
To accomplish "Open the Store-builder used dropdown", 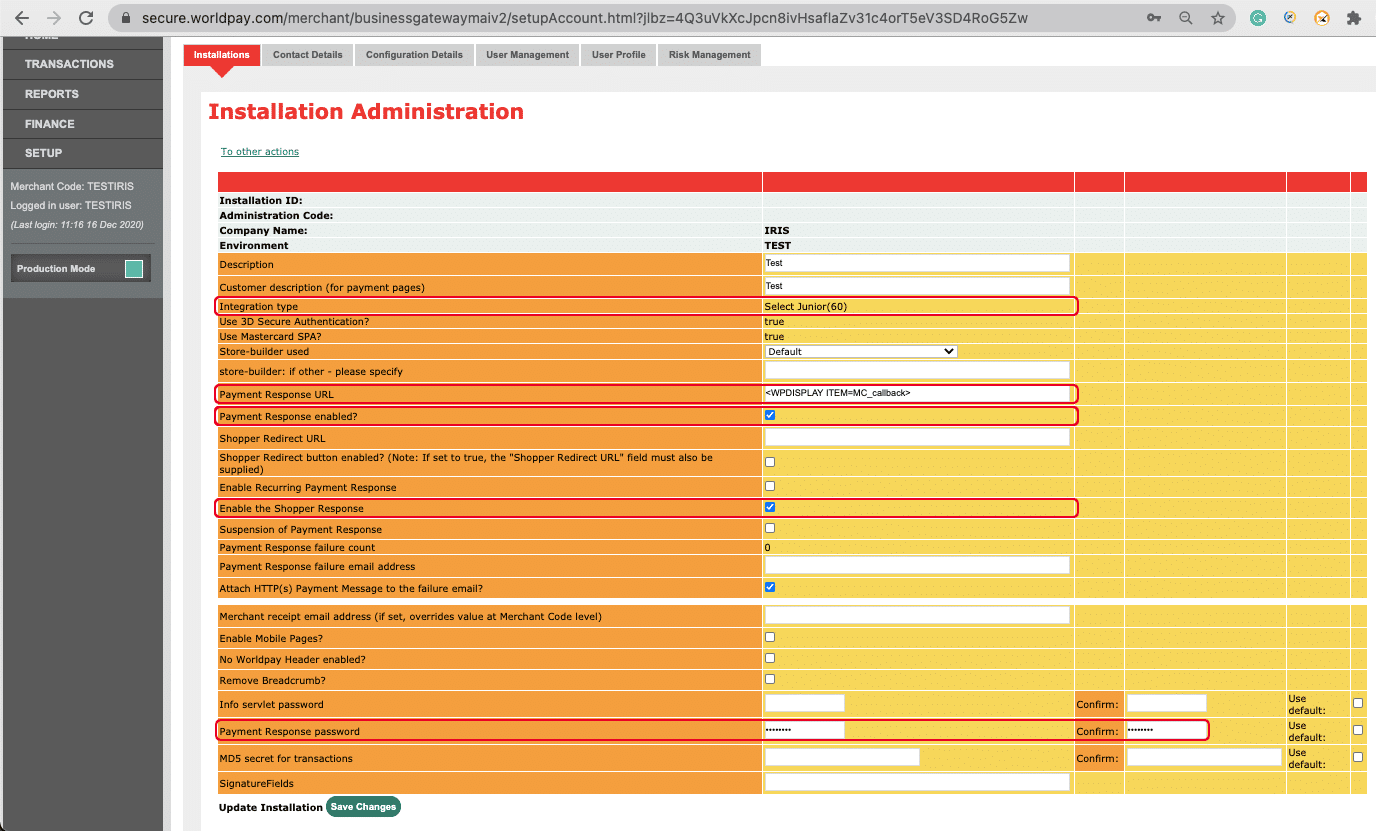I will (x=861, y=351).
